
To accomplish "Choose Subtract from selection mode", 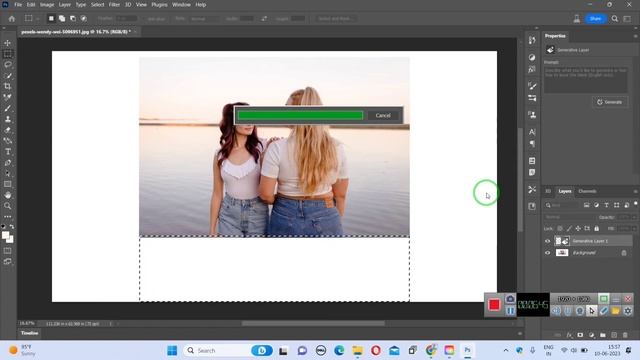I will pos(73,19).
